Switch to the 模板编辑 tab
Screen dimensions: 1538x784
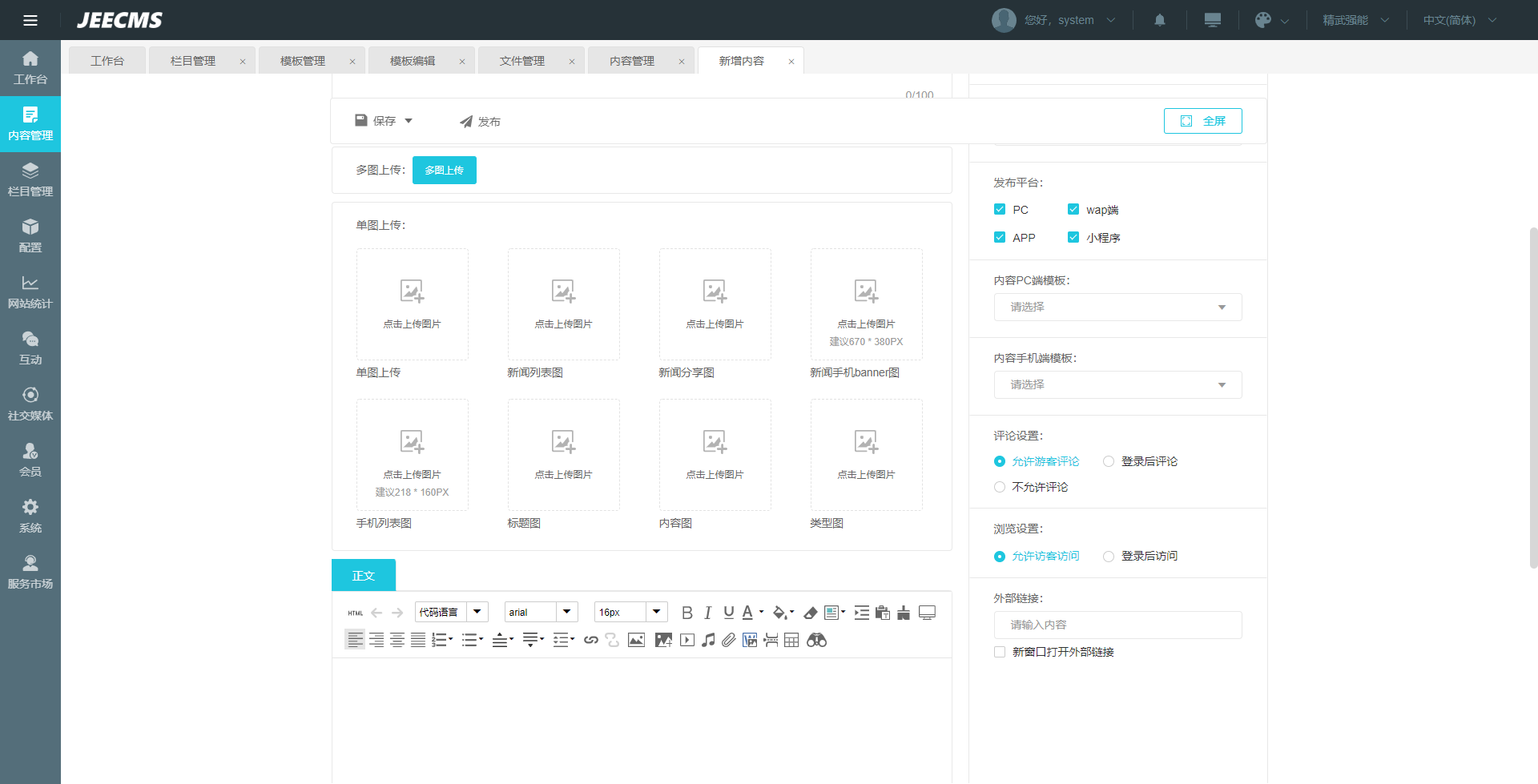pos(413,61)
